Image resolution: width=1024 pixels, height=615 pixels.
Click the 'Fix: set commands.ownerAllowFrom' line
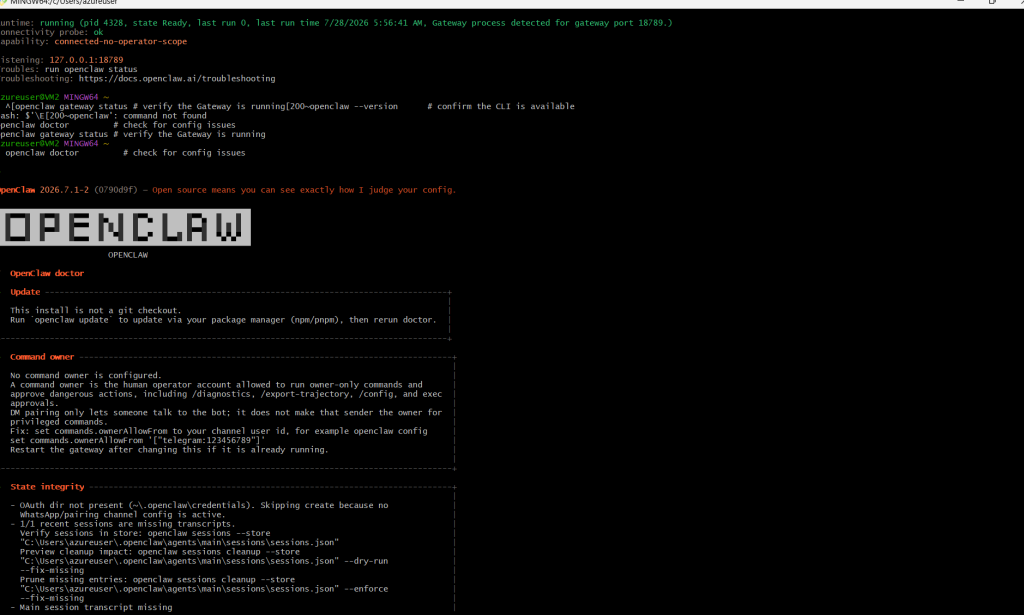pos(219,431)
